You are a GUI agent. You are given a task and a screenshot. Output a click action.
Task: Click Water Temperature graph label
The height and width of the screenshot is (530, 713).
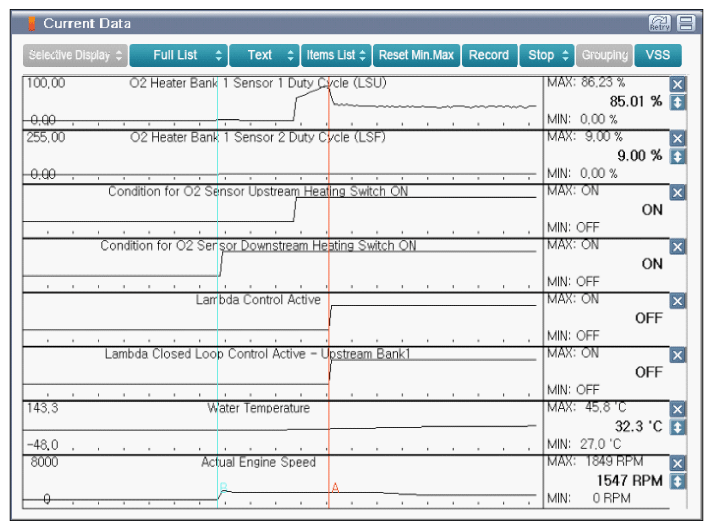coord(258,408)
